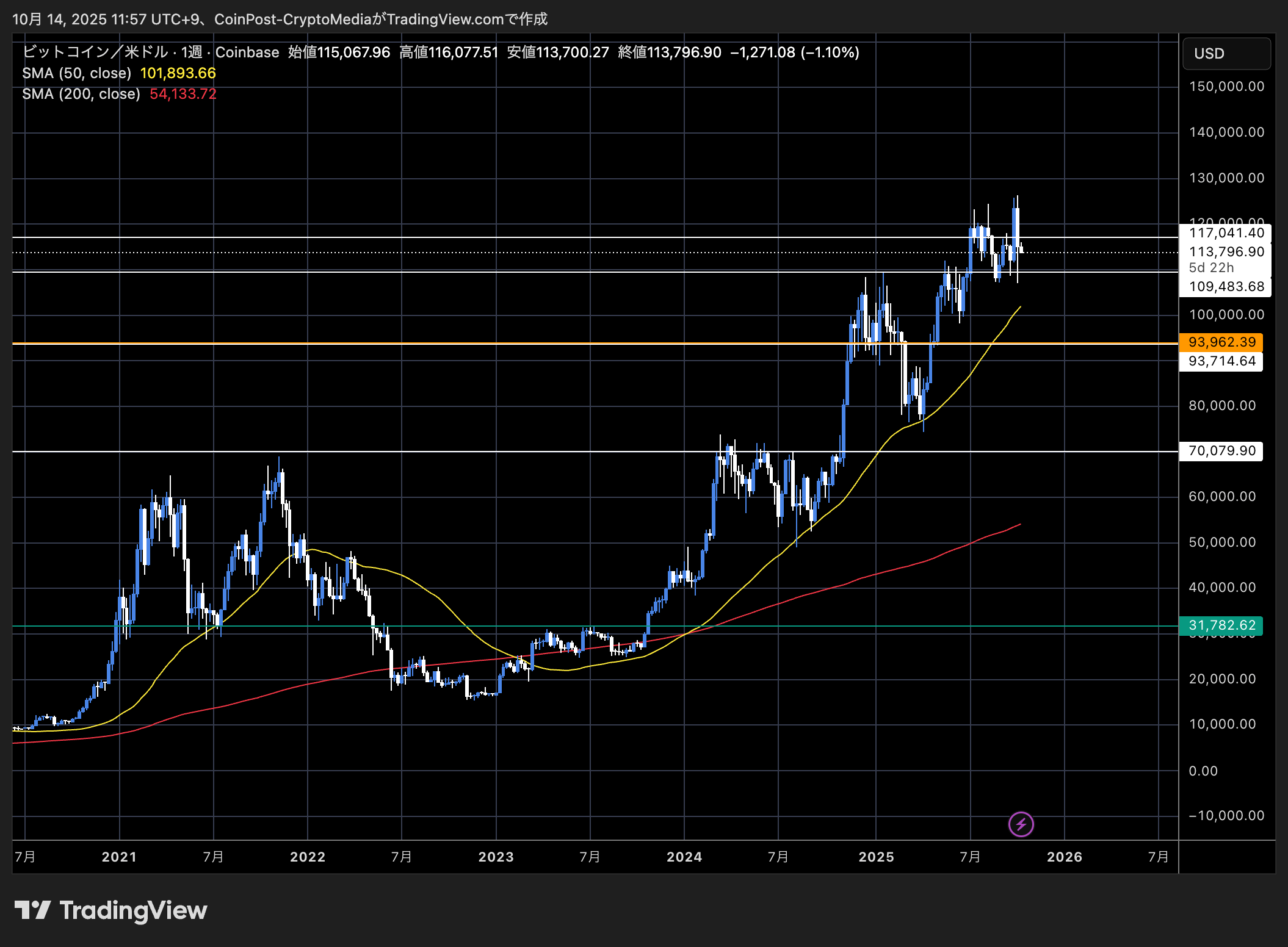The width and height of the screenshot is (1288, 947).
Task: Click the 2021 label on time axis
Action: pyautogui.click(x=119, y=857)
